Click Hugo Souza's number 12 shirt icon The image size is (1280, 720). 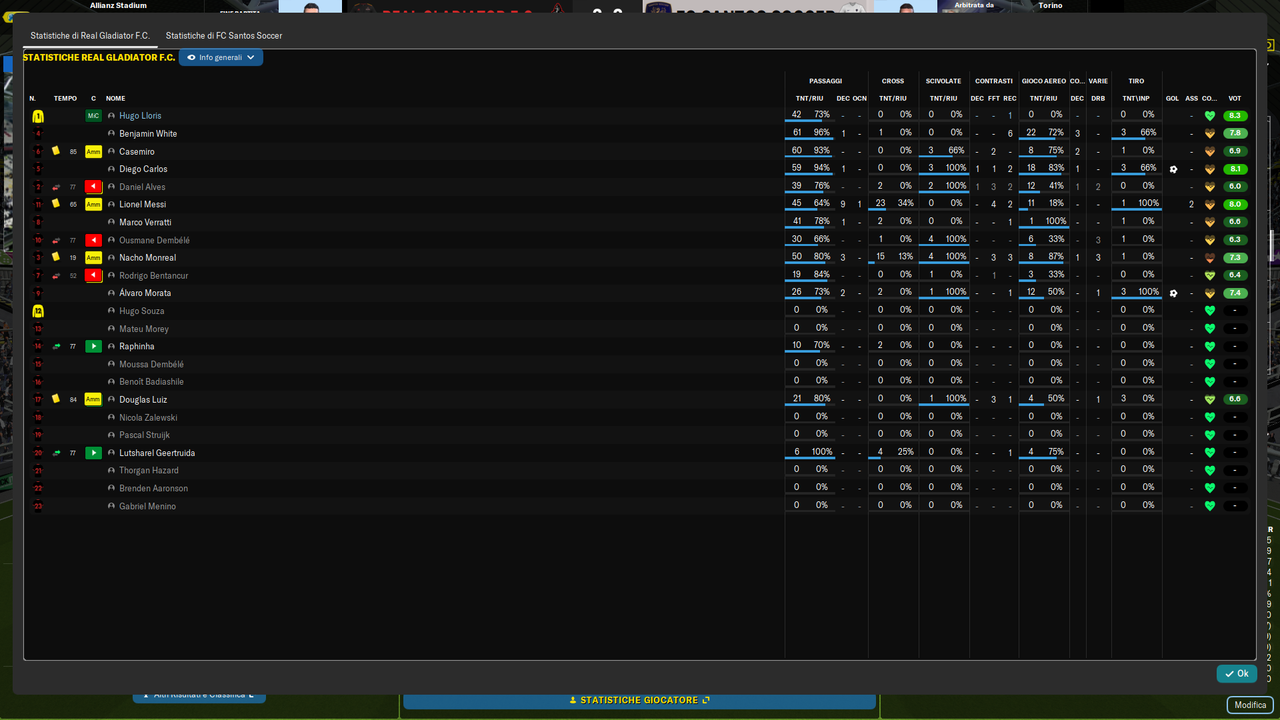(x=38, y=311)
